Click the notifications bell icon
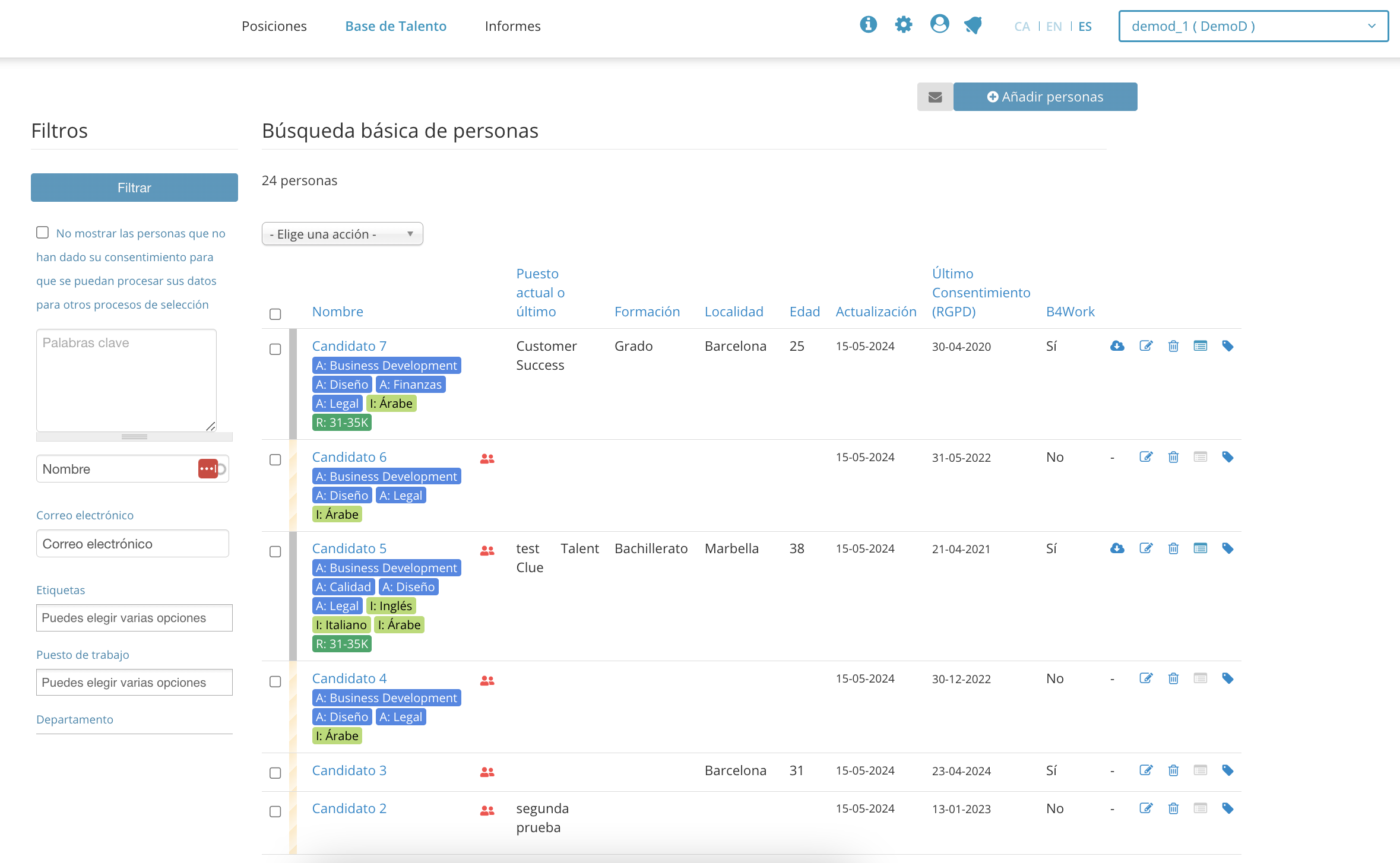The image size is (1400, 863). (973, 25)
